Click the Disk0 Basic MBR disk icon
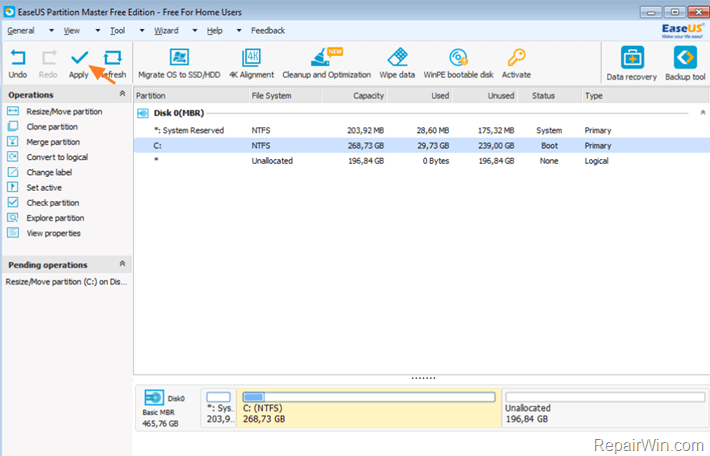This screenshot has height=456, width=710. tap(154, 398)
